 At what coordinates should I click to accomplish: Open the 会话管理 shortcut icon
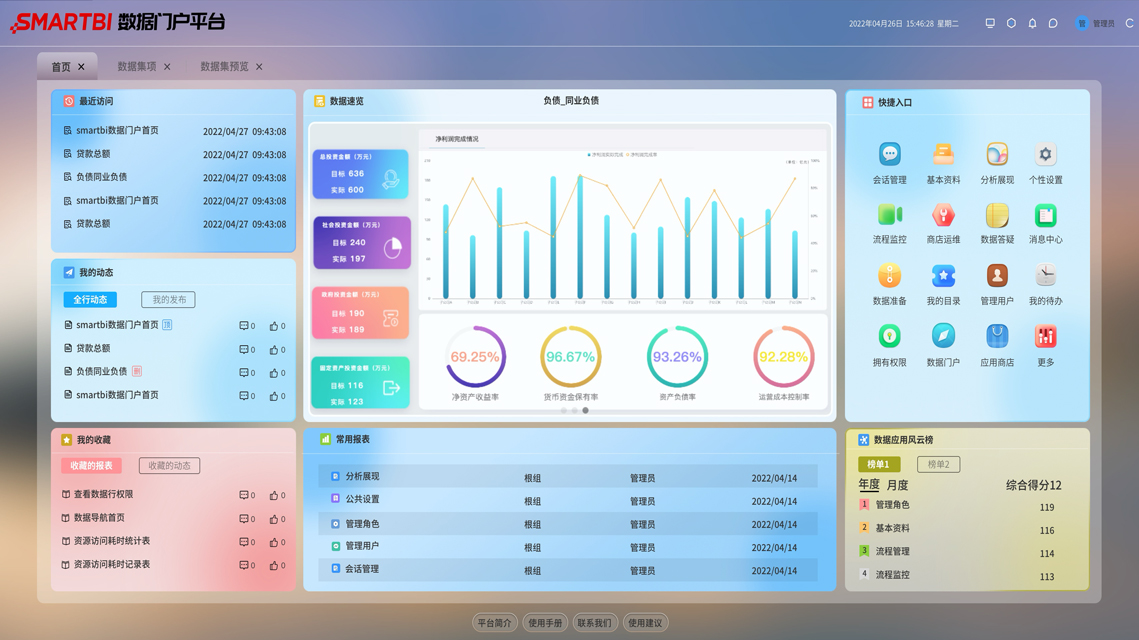889,155
